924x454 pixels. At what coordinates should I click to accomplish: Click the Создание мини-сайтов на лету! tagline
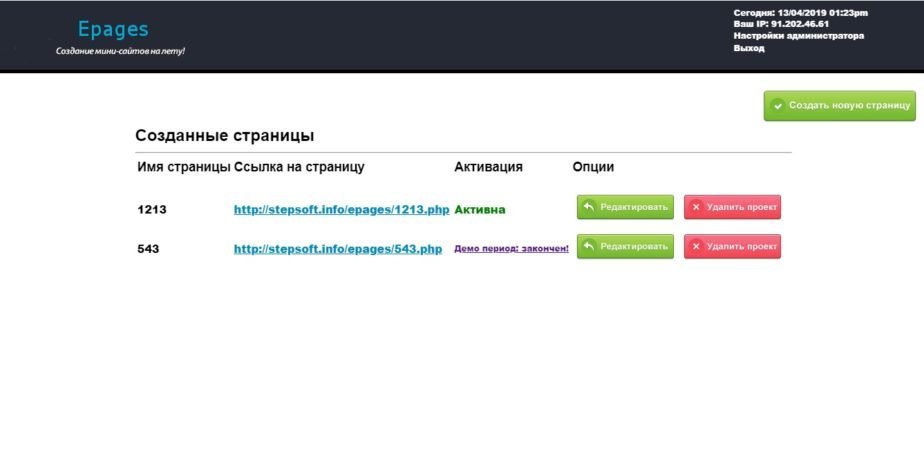[121, 51]
